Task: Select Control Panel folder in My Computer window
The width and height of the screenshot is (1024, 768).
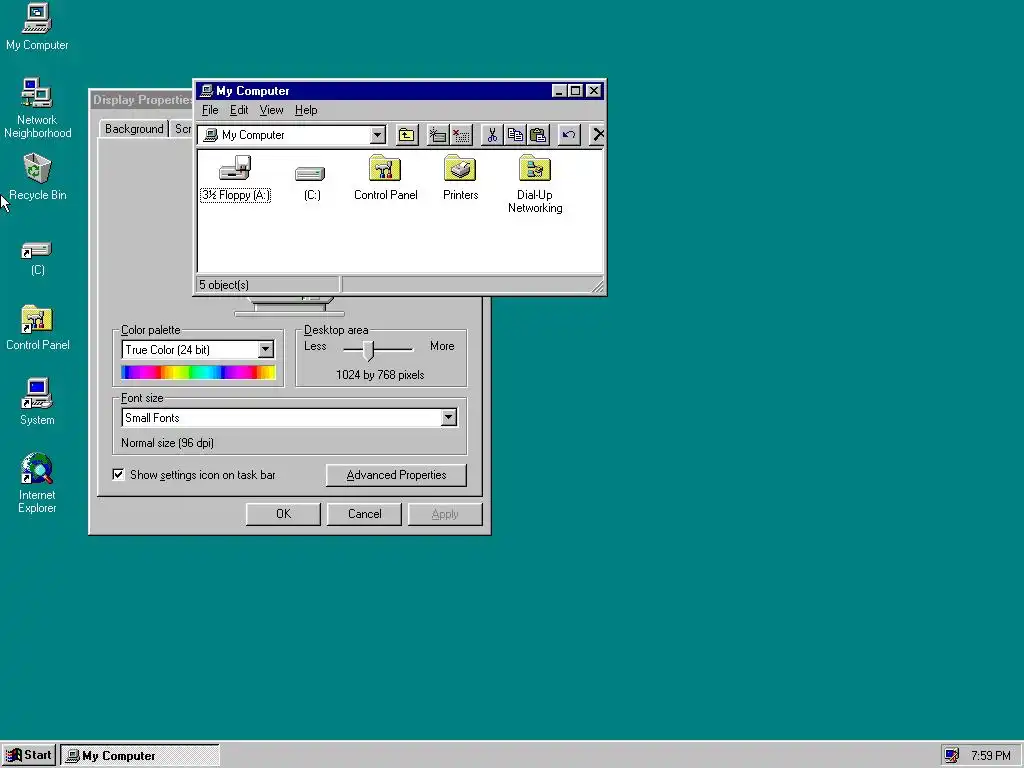Action: point(385,178)
